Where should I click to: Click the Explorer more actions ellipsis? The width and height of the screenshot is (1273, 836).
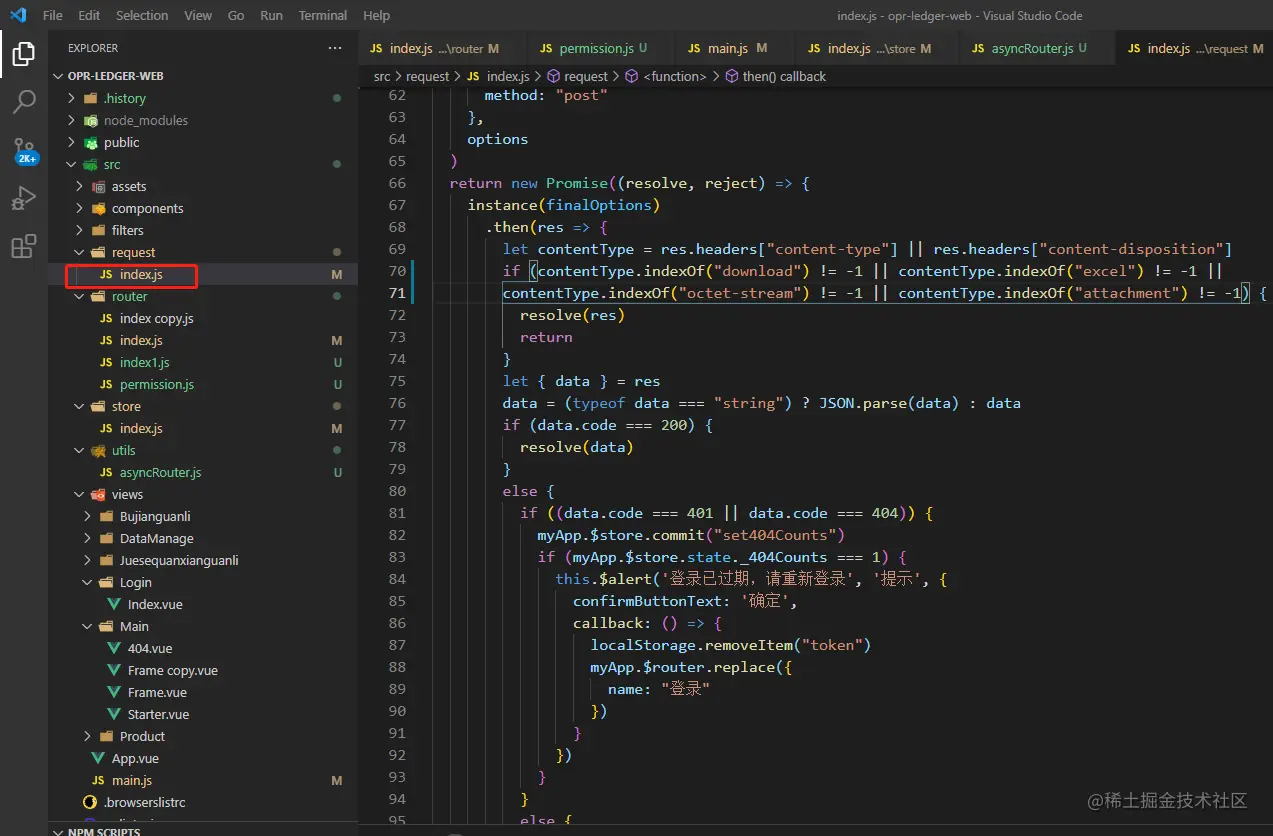pyautogui.click(x=334, y=48)
